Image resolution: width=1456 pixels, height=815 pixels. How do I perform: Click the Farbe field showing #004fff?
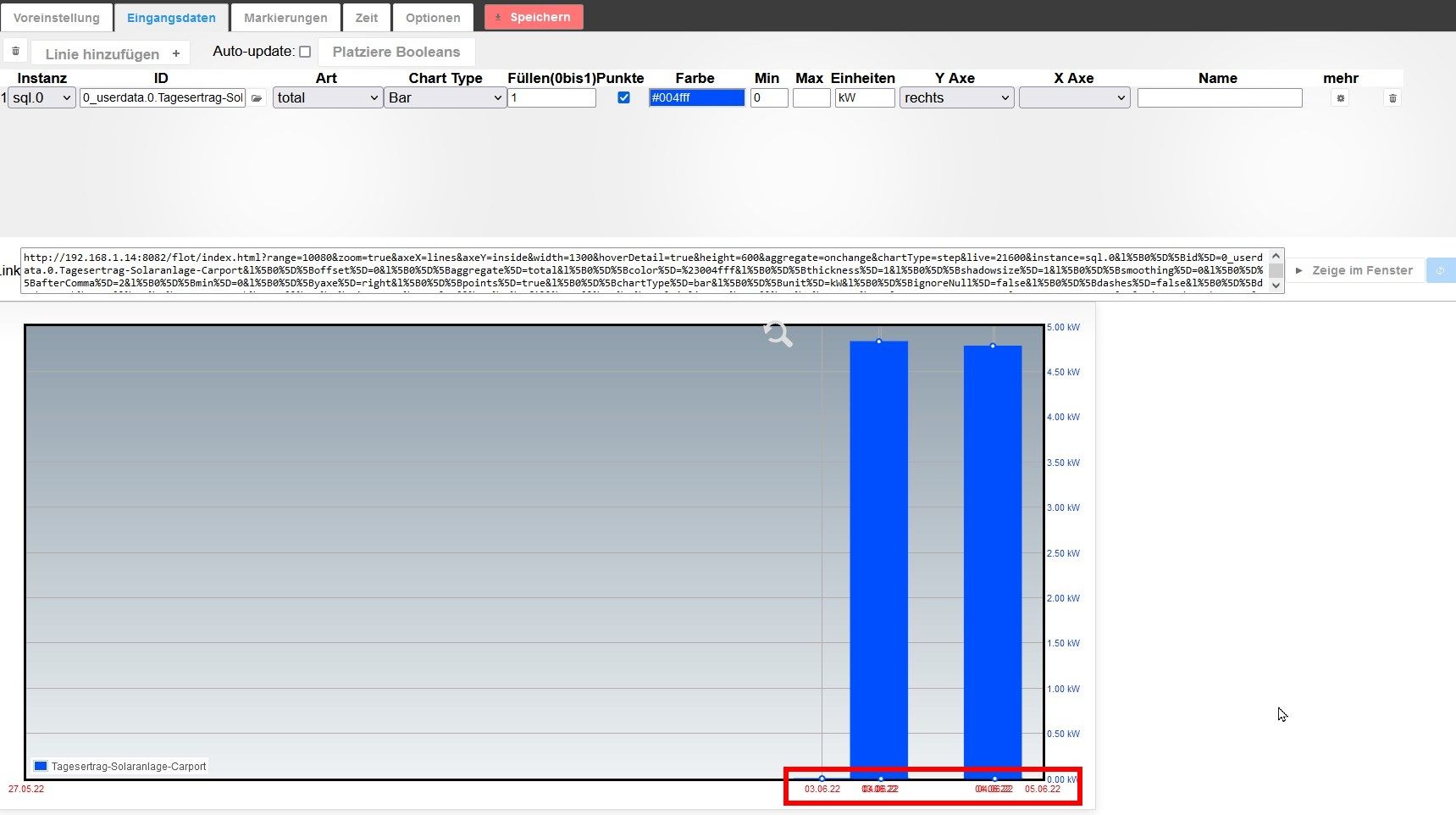click(x=696, y=97)
